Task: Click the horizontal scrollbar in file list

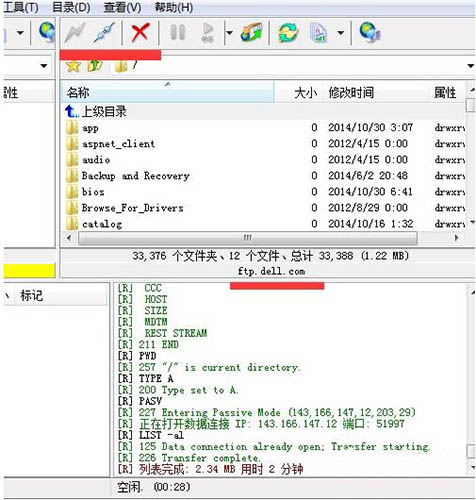Action: (x=248, y=238)
